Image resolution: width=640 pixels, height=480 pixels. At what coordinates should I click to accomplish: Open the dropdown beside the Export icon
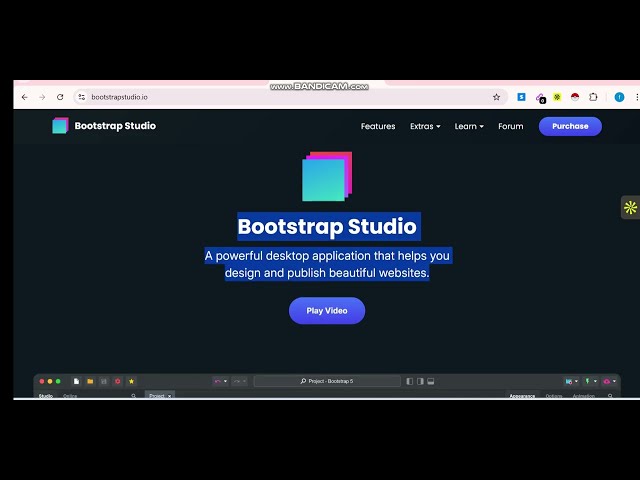pyautogui.click(x=595, y=381)
